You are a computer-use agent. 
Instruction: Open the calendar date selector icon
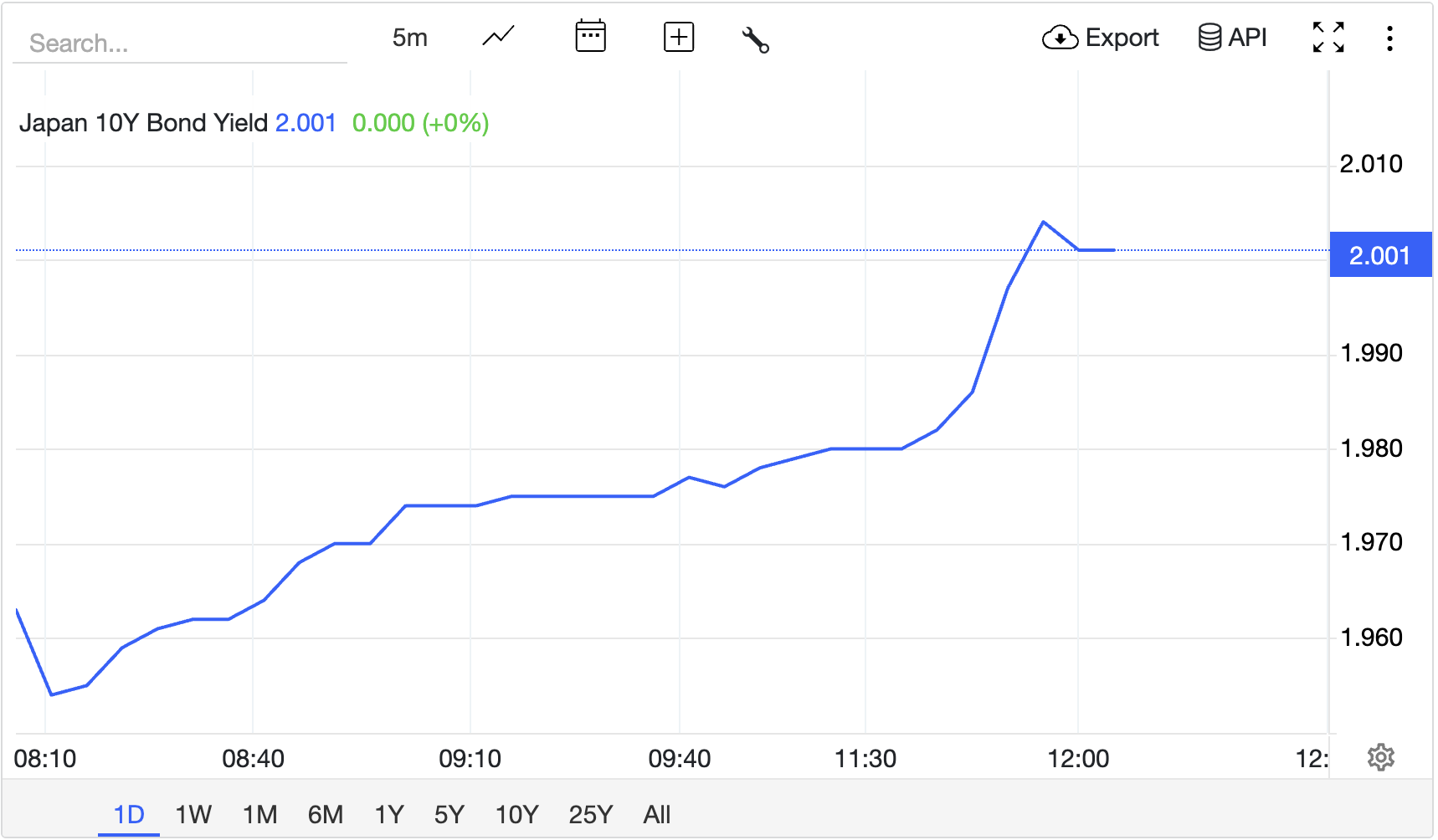[x=591, y=37]
